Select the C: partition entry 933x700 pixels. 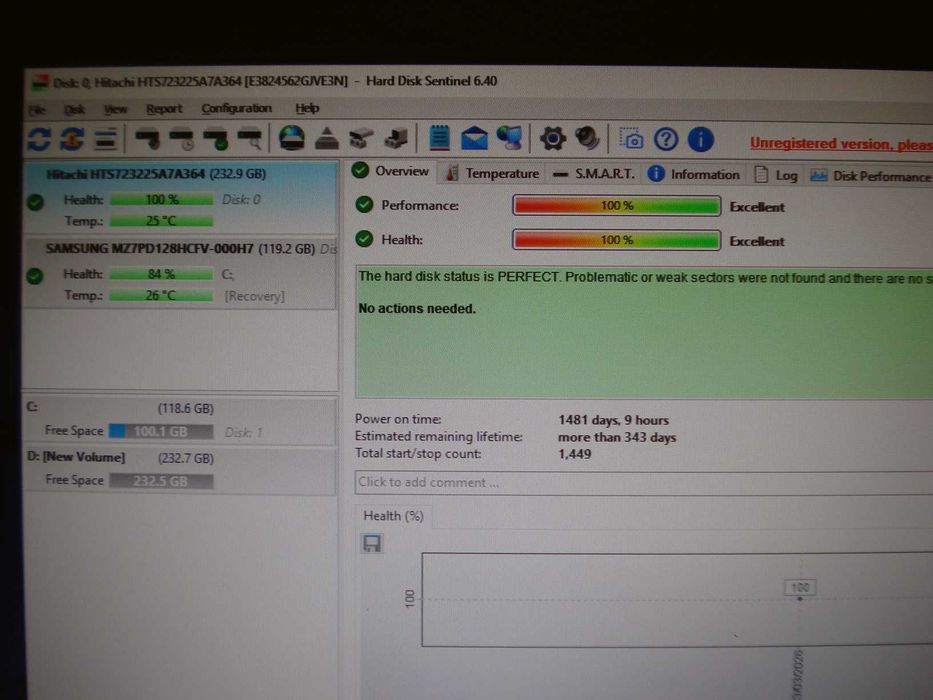180,421
